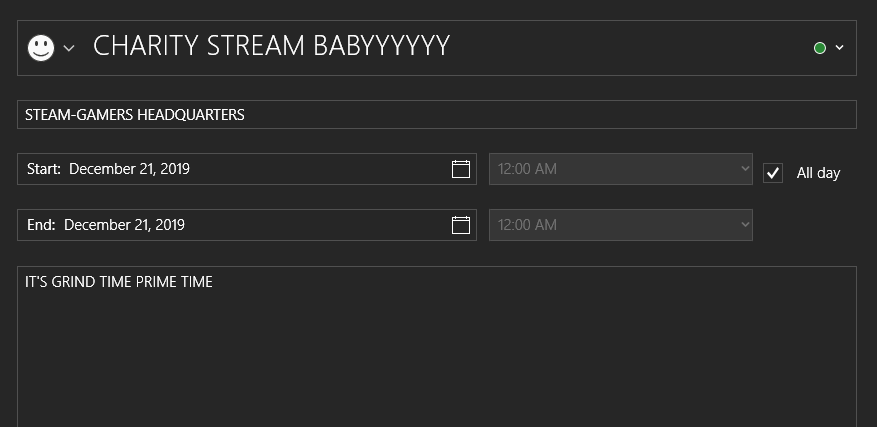Click the End: label in date field

click(41, 225)
